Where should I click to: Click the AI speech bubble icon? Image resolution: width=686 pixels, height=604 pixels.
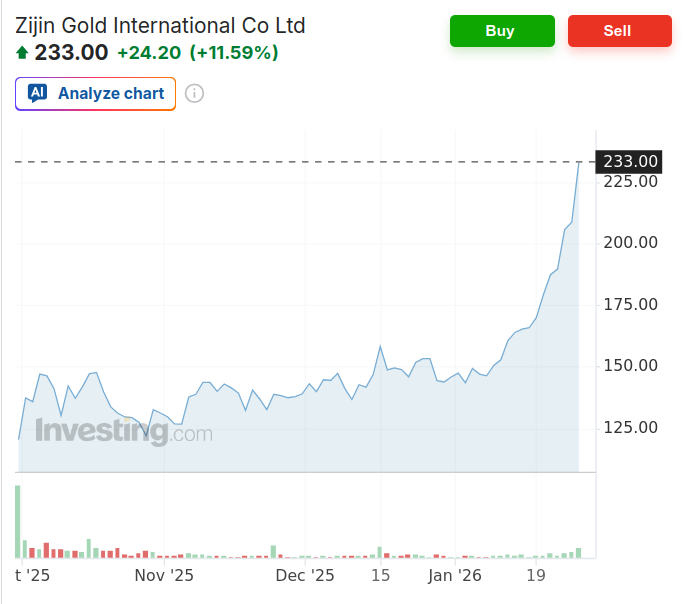coord(38,93)
